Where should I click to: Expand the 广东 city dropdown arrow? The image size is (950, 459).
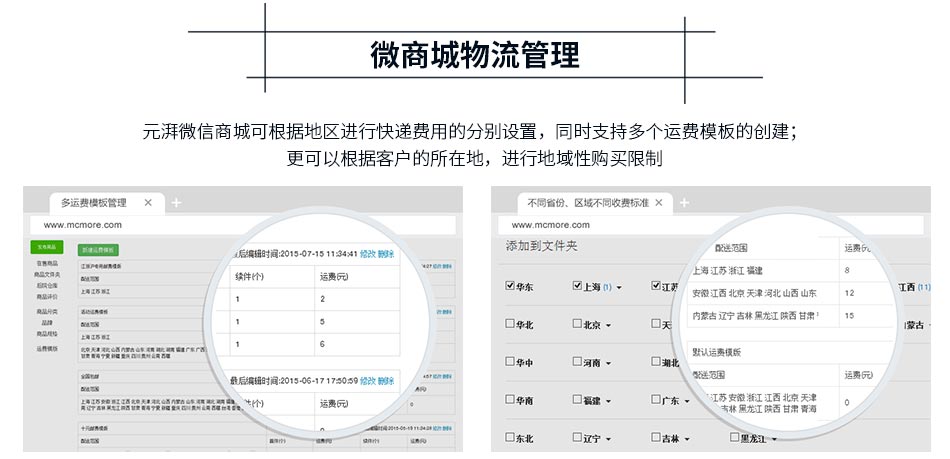[x=687, y=401]
